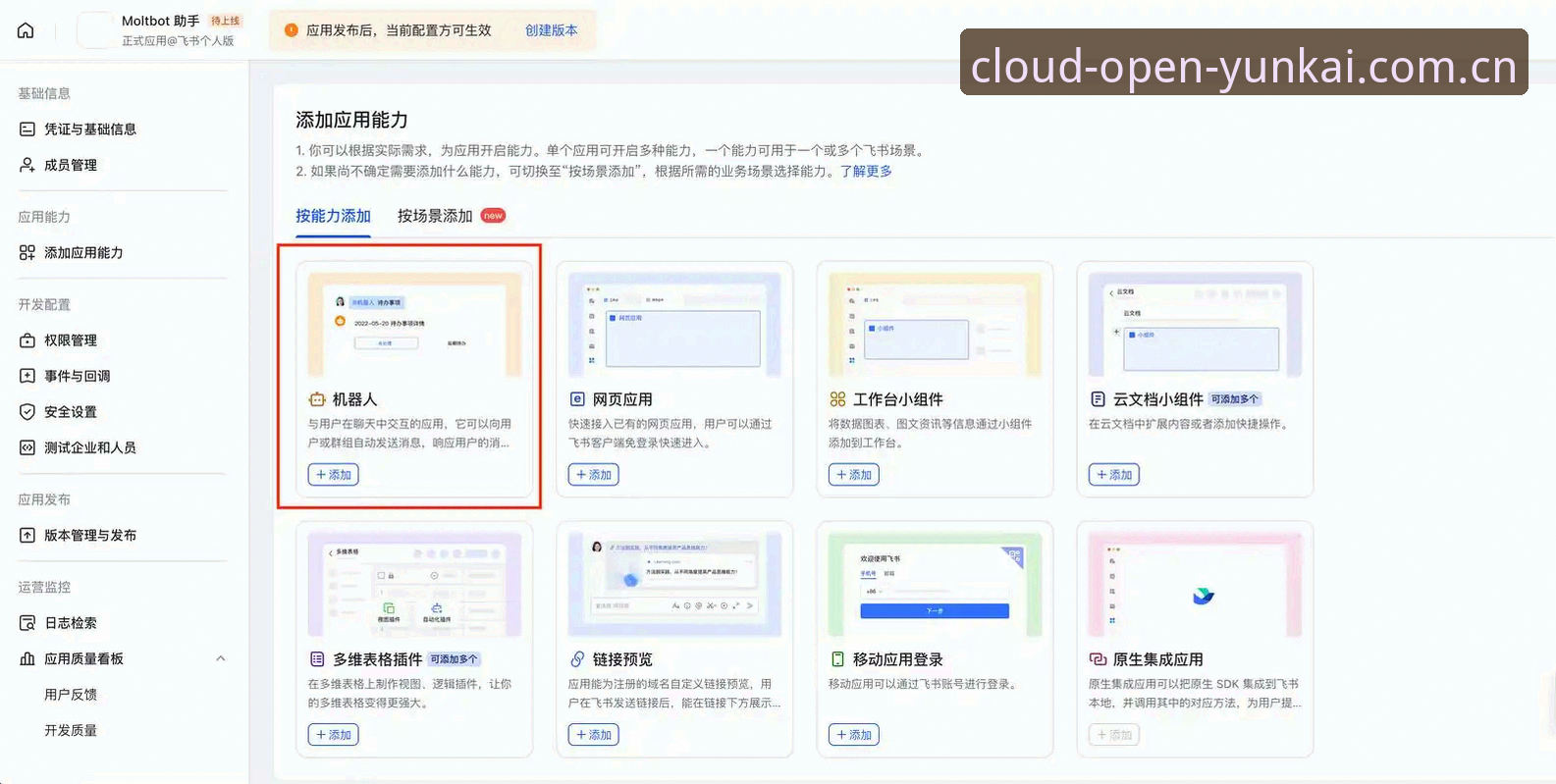This screenshot has height=784, width=1556.
Task: Open 权限管理 in sidebar
Action: click(x=71, y=340)
